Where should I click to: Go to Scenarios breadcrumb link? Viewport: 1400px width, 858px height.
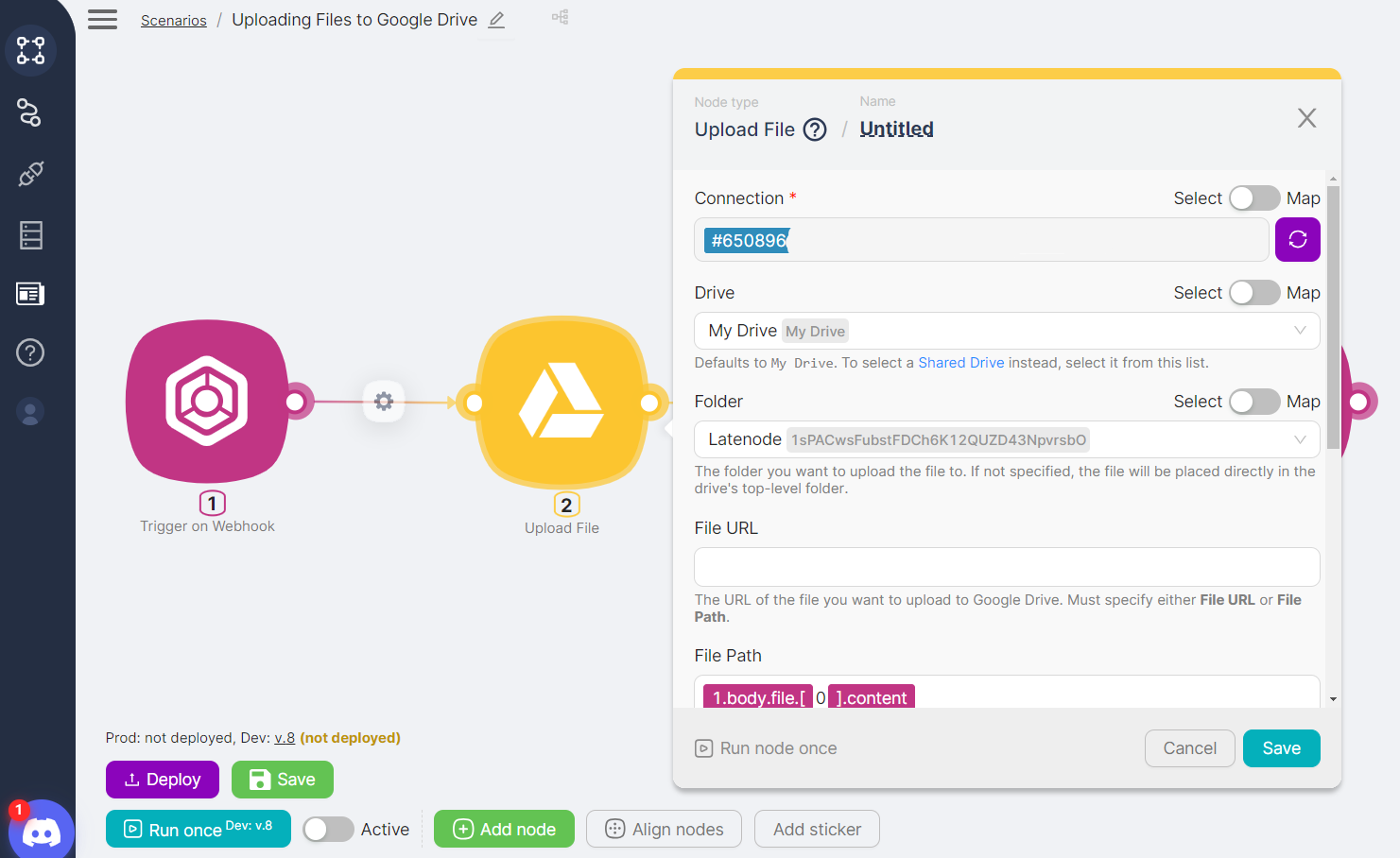pos(173,21)
